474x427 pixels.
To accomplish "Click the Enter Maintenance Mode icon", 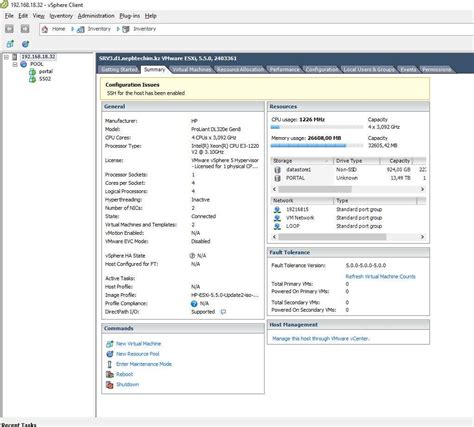I will (109, 364).
